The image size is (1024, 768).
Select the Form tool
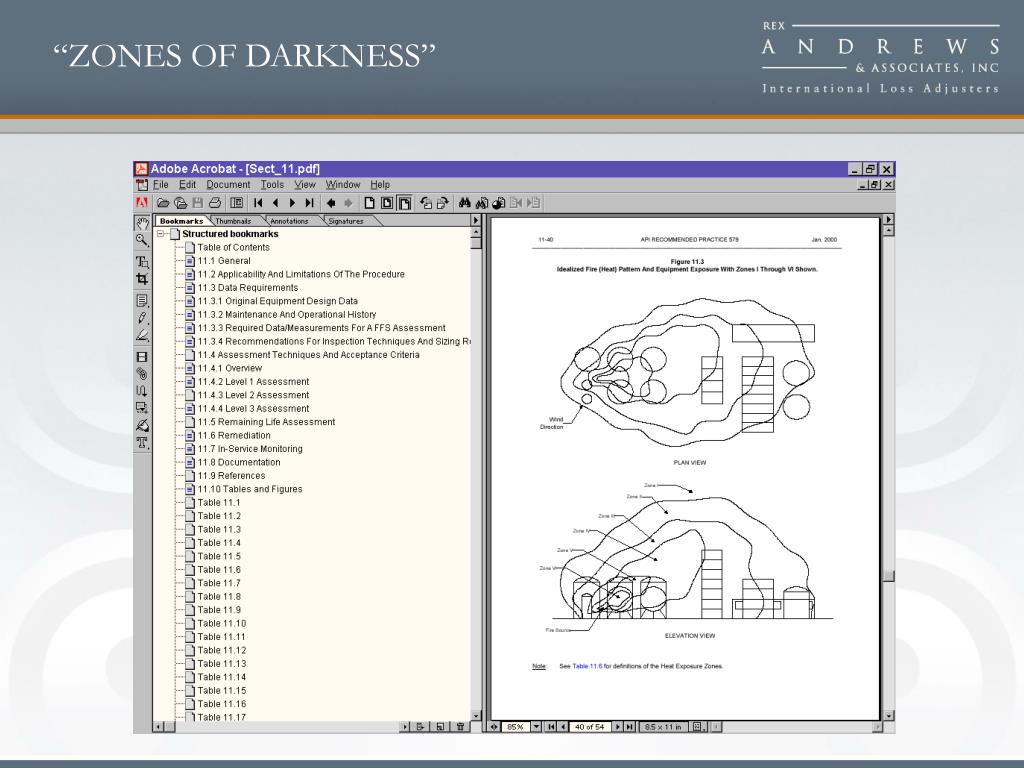pos(142,408)
